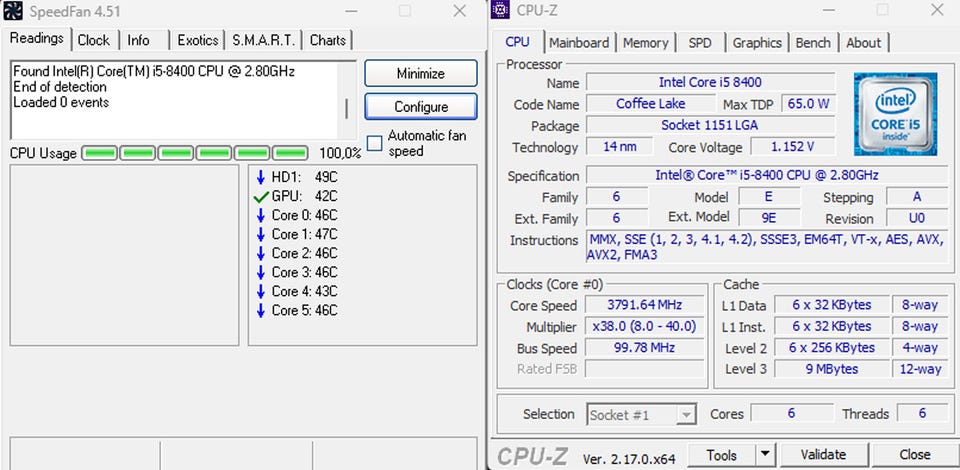Open the Memory tab in CPU-Z
Image resolution: width=960 pixels, height=470 pixels.
pos(645,43)
